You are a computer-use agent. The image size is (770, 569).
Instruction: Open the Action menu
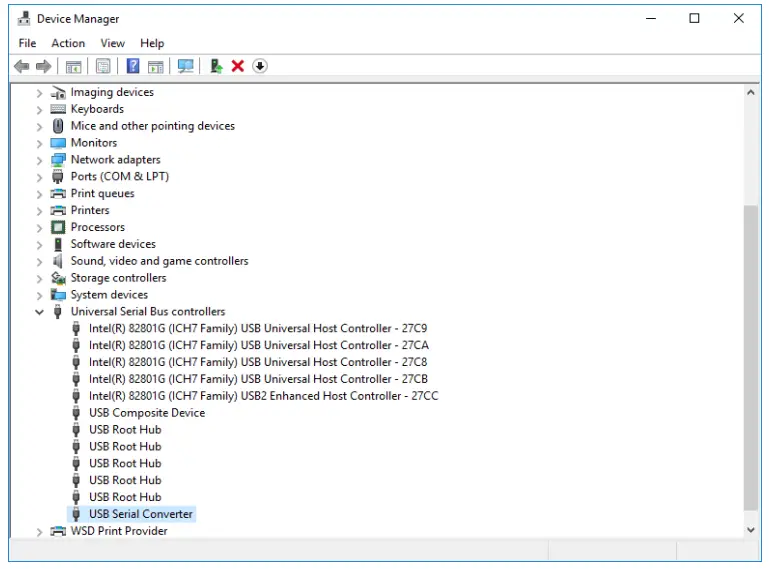tap(68, 43)
